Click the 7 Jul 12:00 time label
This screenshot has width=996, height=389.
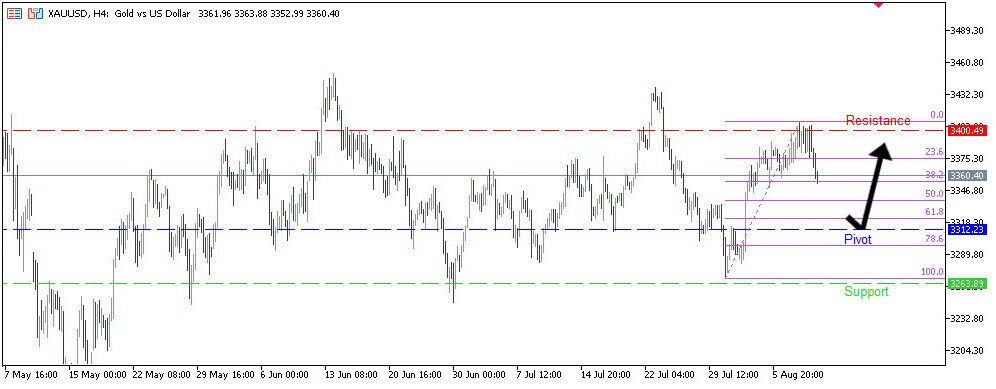pos(539,376)
